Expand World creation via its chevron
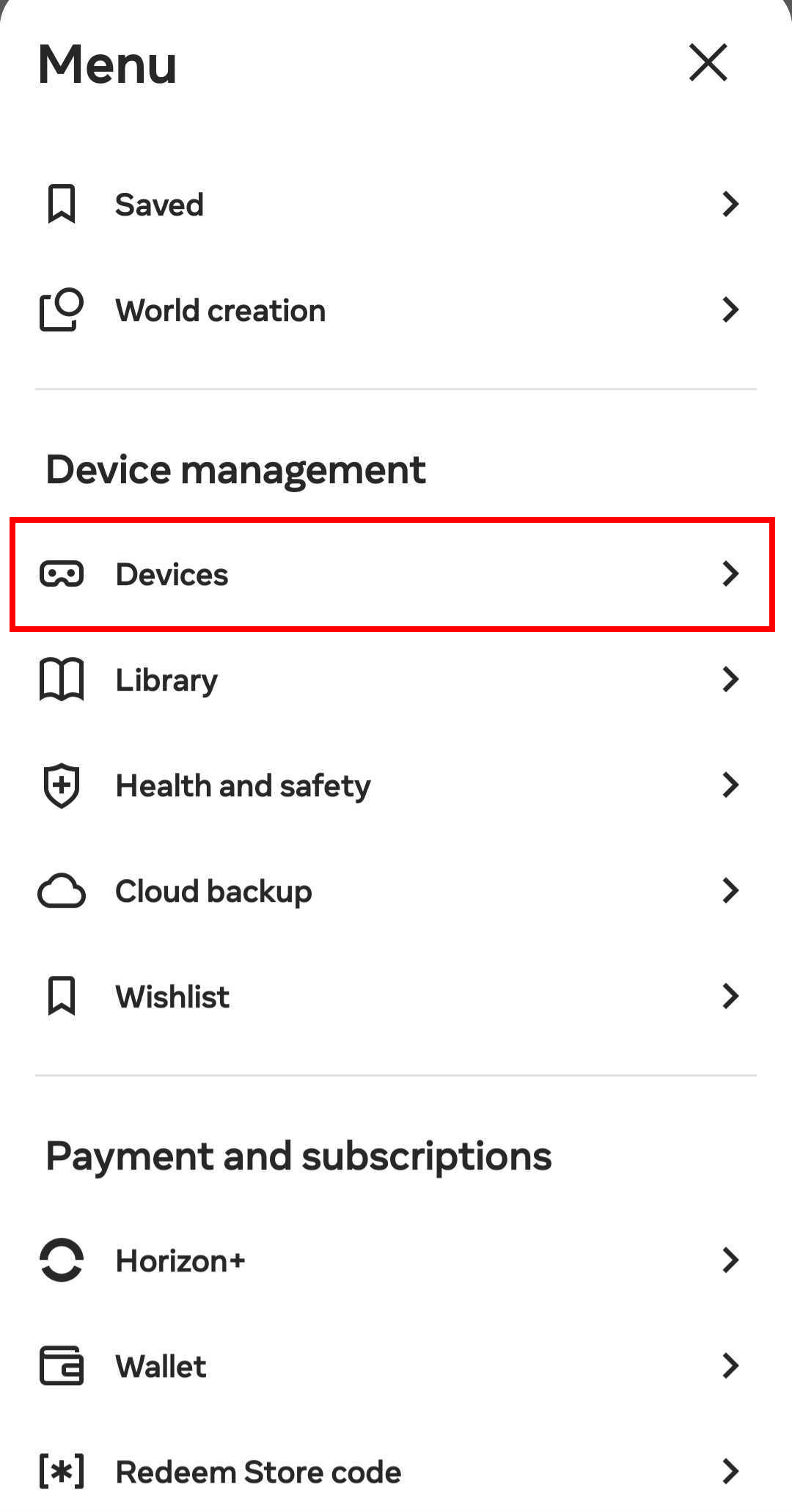 tap(730, 309)
